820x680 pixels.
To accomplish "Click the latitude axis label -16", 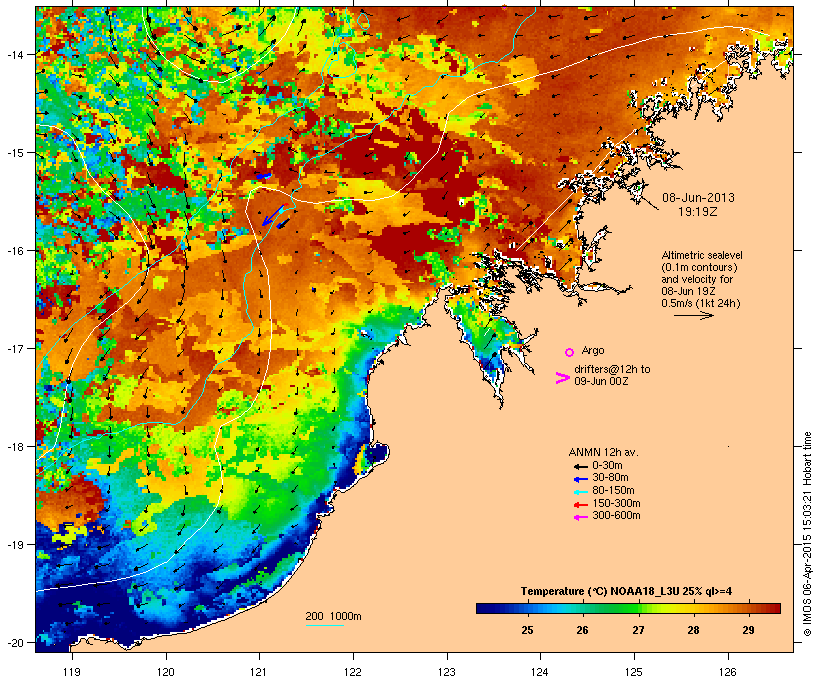I will click(x=14, y=251).
